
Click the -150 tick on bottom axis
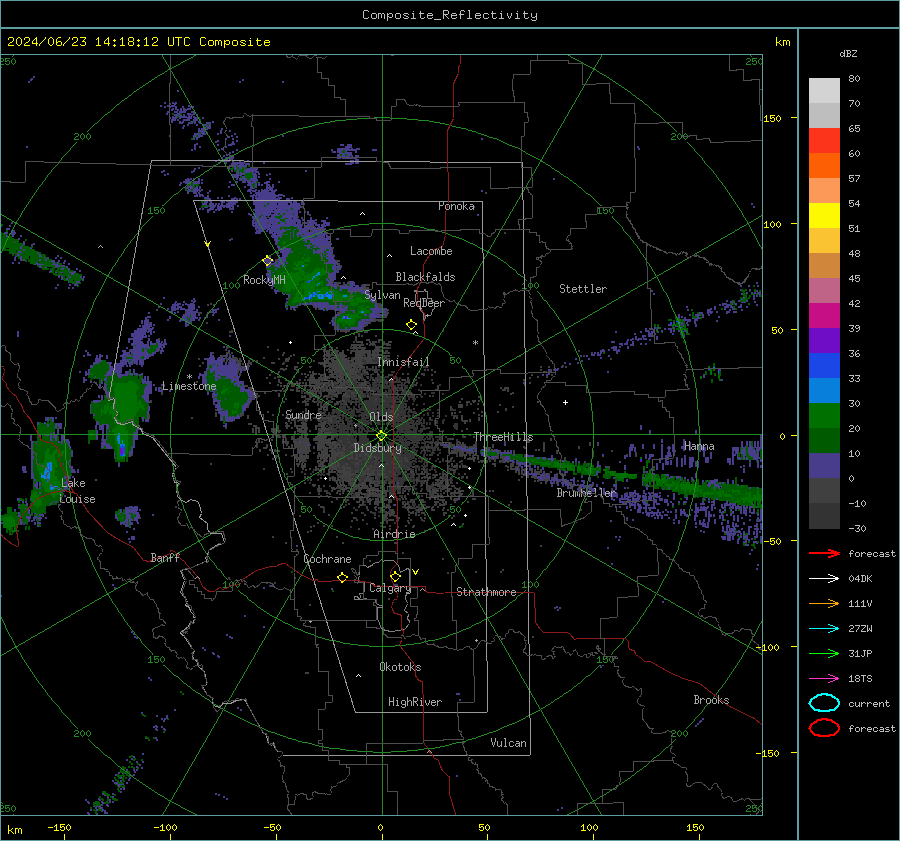pyautogui.click(x=59, y=827)
